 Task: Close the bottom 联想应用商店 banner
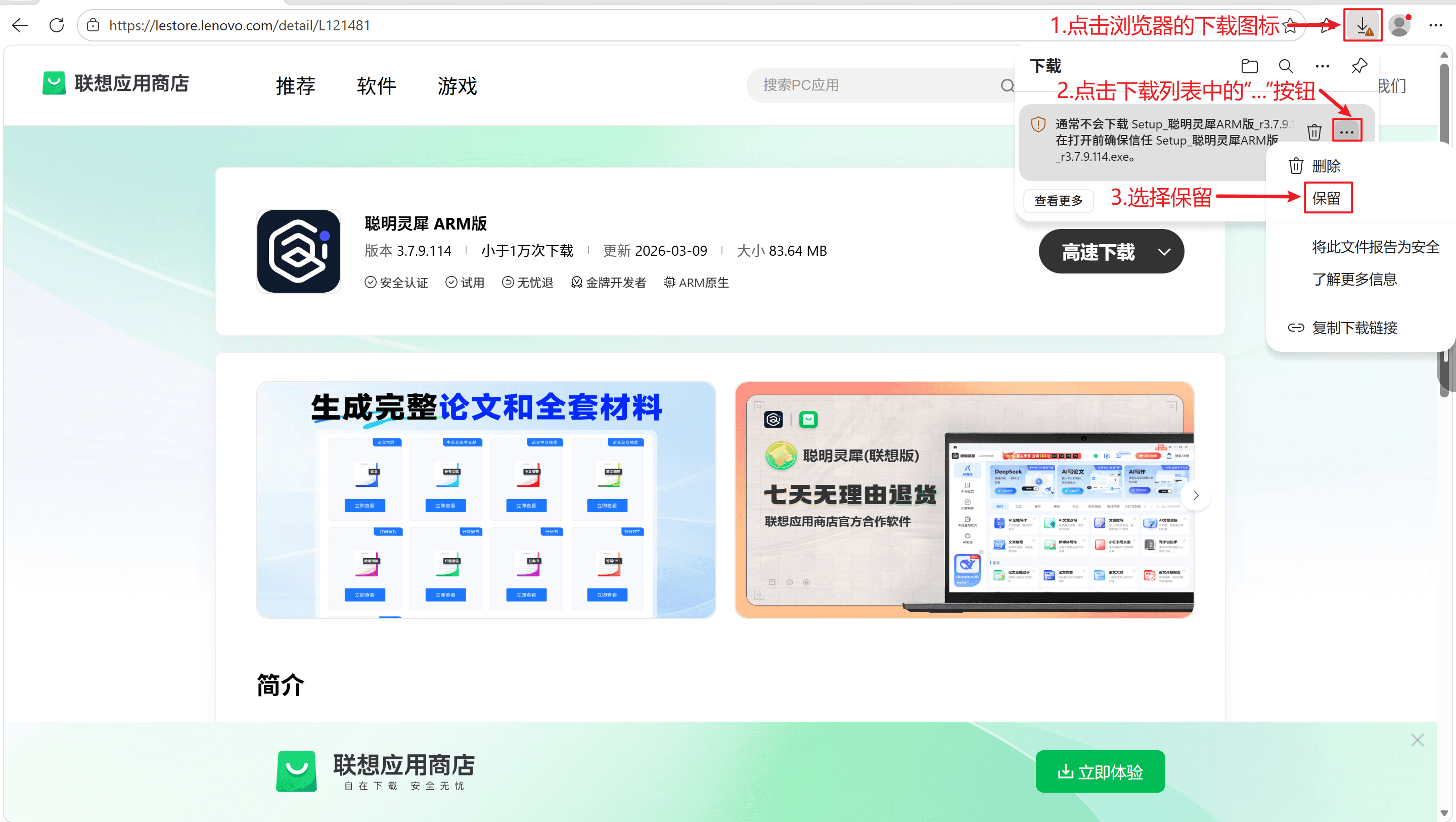coord(1417,740)
